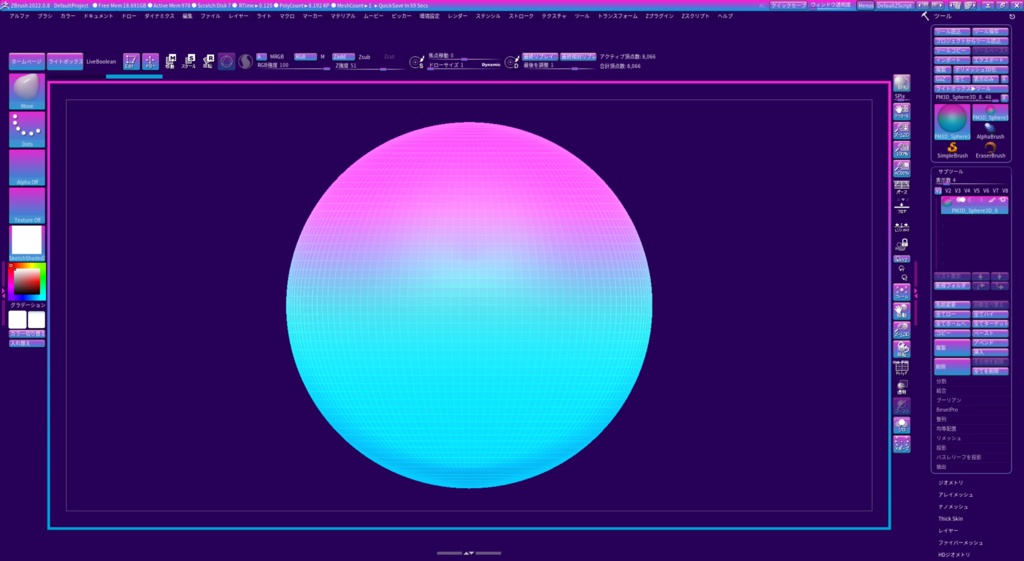
Task: Toggle the PolyF wireframe display icon
Action: [901, 366]
